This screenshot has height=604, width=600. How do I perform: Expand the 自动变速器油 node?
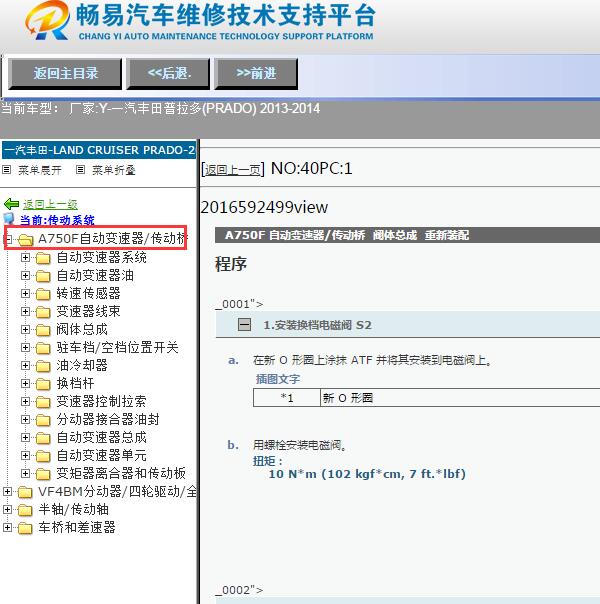coord(25,275)
